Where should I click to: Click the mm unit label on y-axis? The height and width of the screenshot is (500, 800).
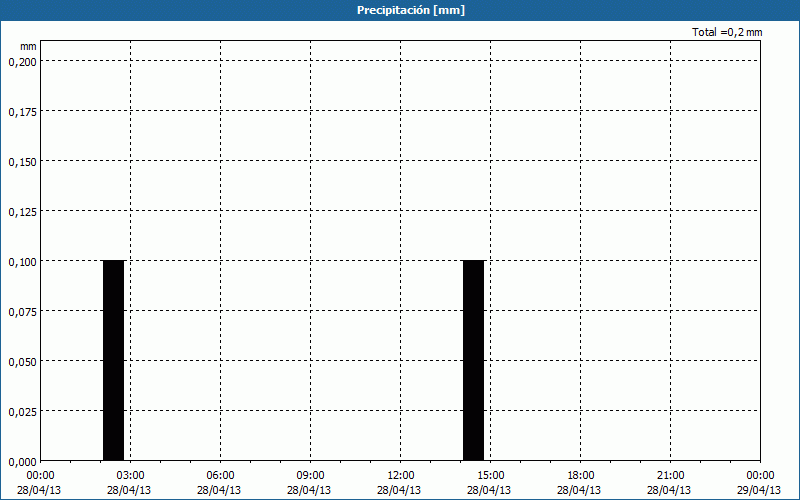pos(28,46)
